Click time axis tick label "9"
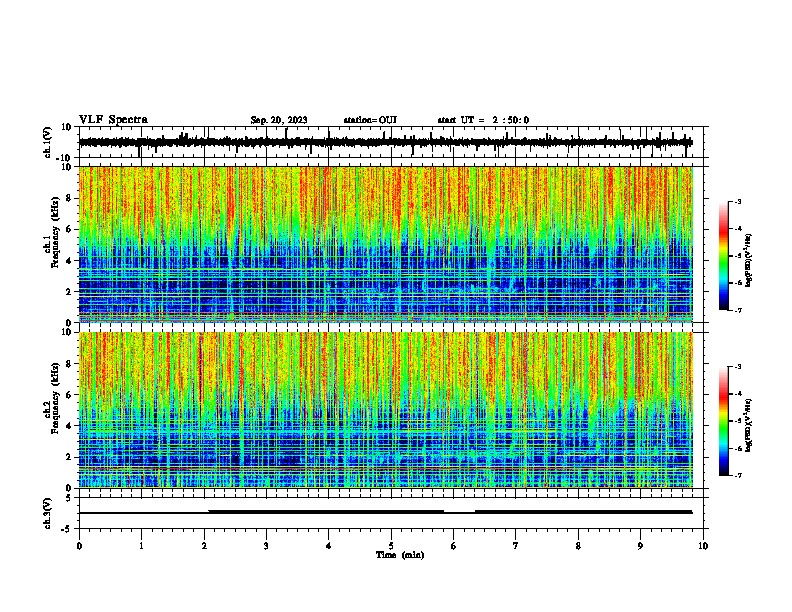Image resolution: width=792 pixels, height=612 pixels. point(640,546)
